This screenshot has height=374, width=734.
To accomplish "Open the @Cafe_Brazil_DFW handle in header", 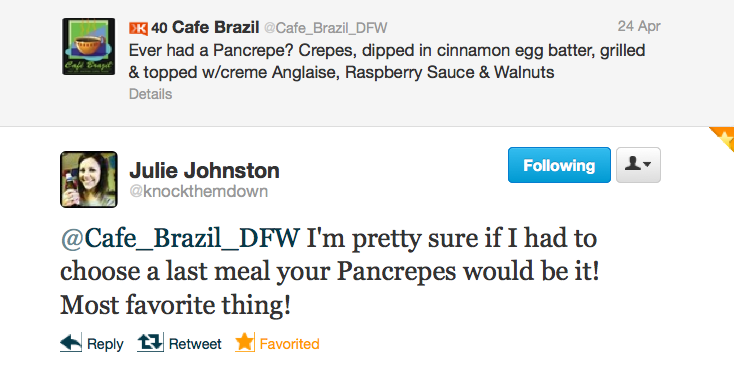I will click(x=326, y=29).
